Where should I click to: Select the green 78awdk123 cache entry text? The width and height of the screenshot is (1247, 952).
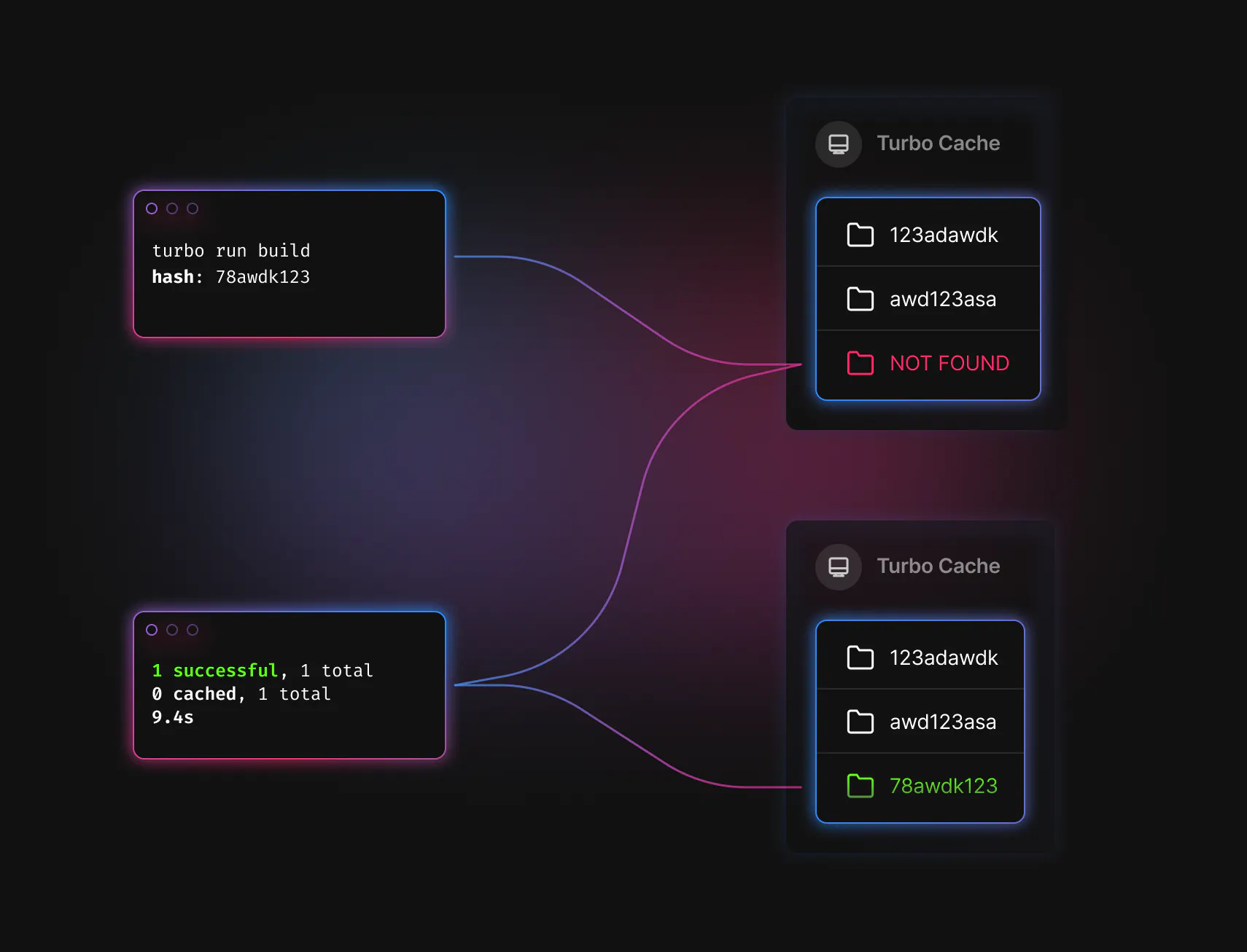(x=944, y=786)
